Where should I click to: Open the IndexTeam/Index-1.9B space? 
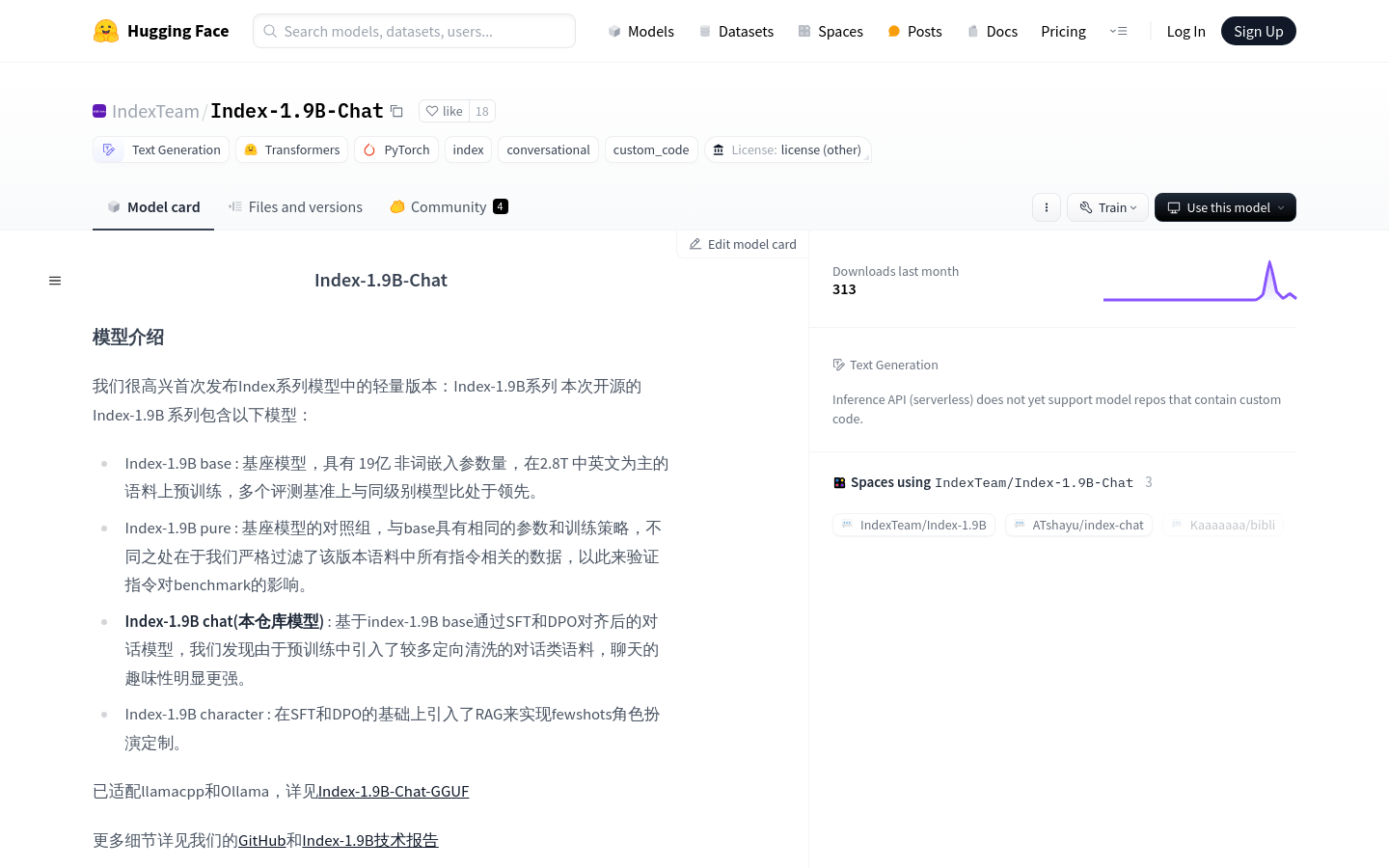point(913,525)
